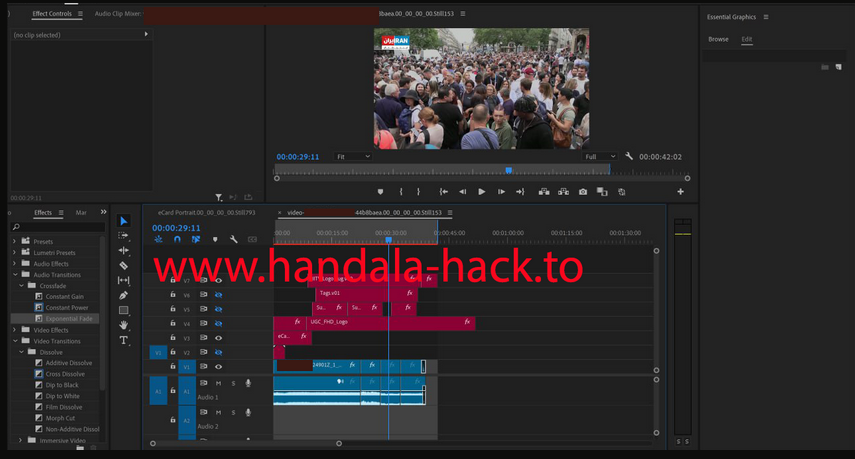Open the Essential Graphics Browse tab

point(718,39)
